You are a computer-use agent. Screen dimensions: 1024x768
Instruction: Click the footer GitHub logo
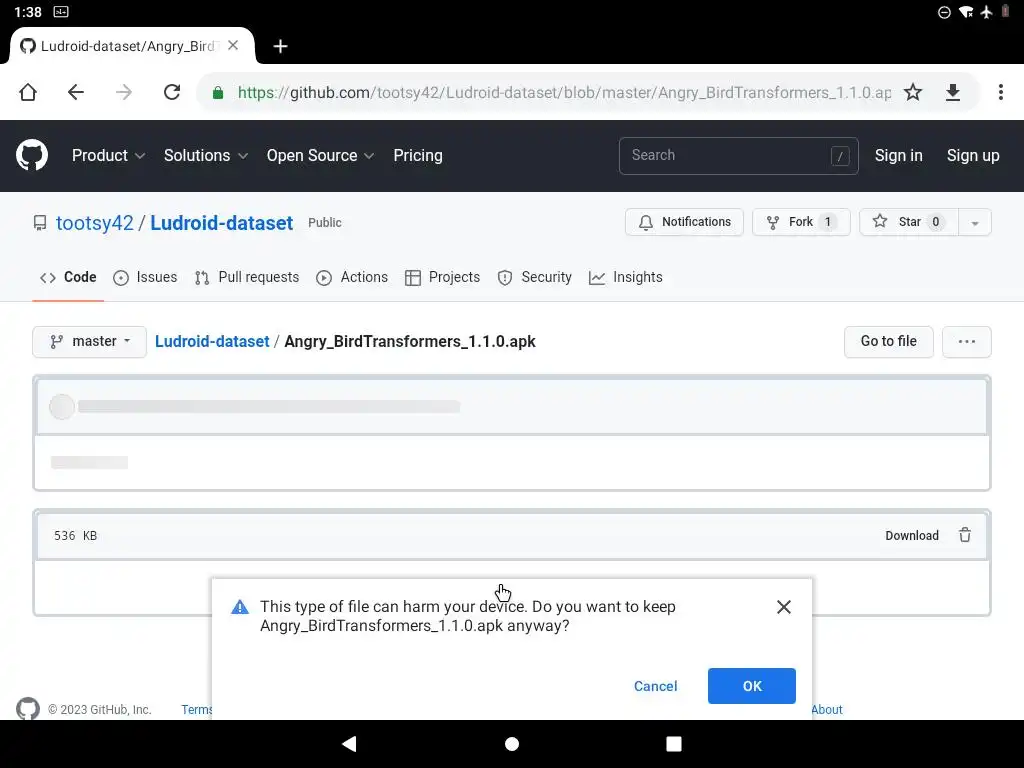coord(27,708)
